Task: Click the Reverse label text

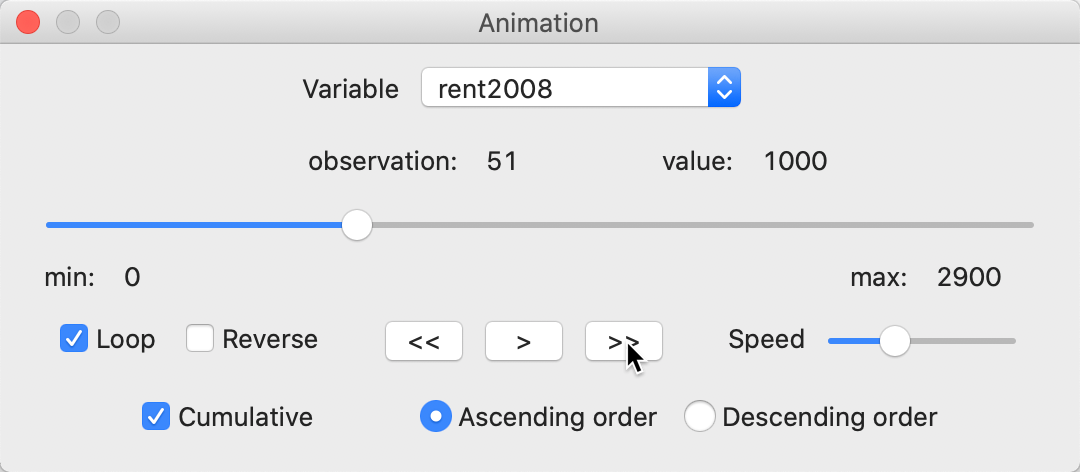Action: click(x=270, y=339)
